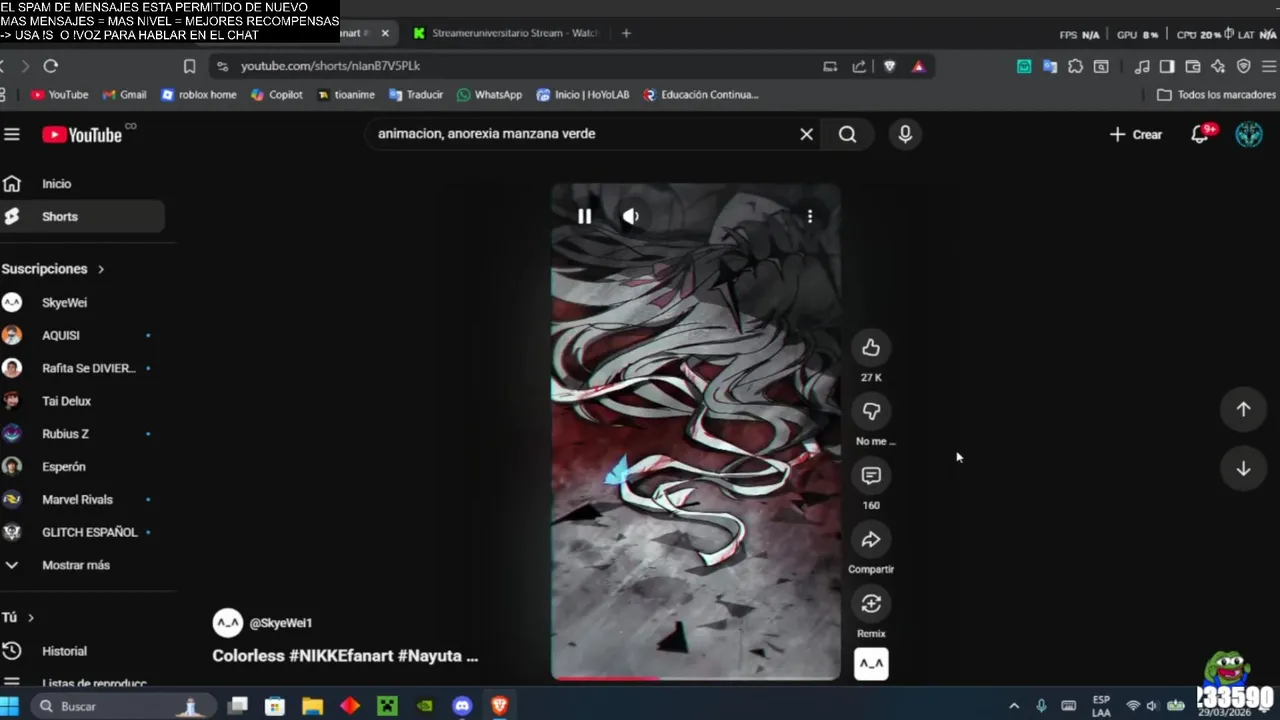Open the Gmail bookmark
Viewport: 1280px width, 720px height.
tap(124, 95)
